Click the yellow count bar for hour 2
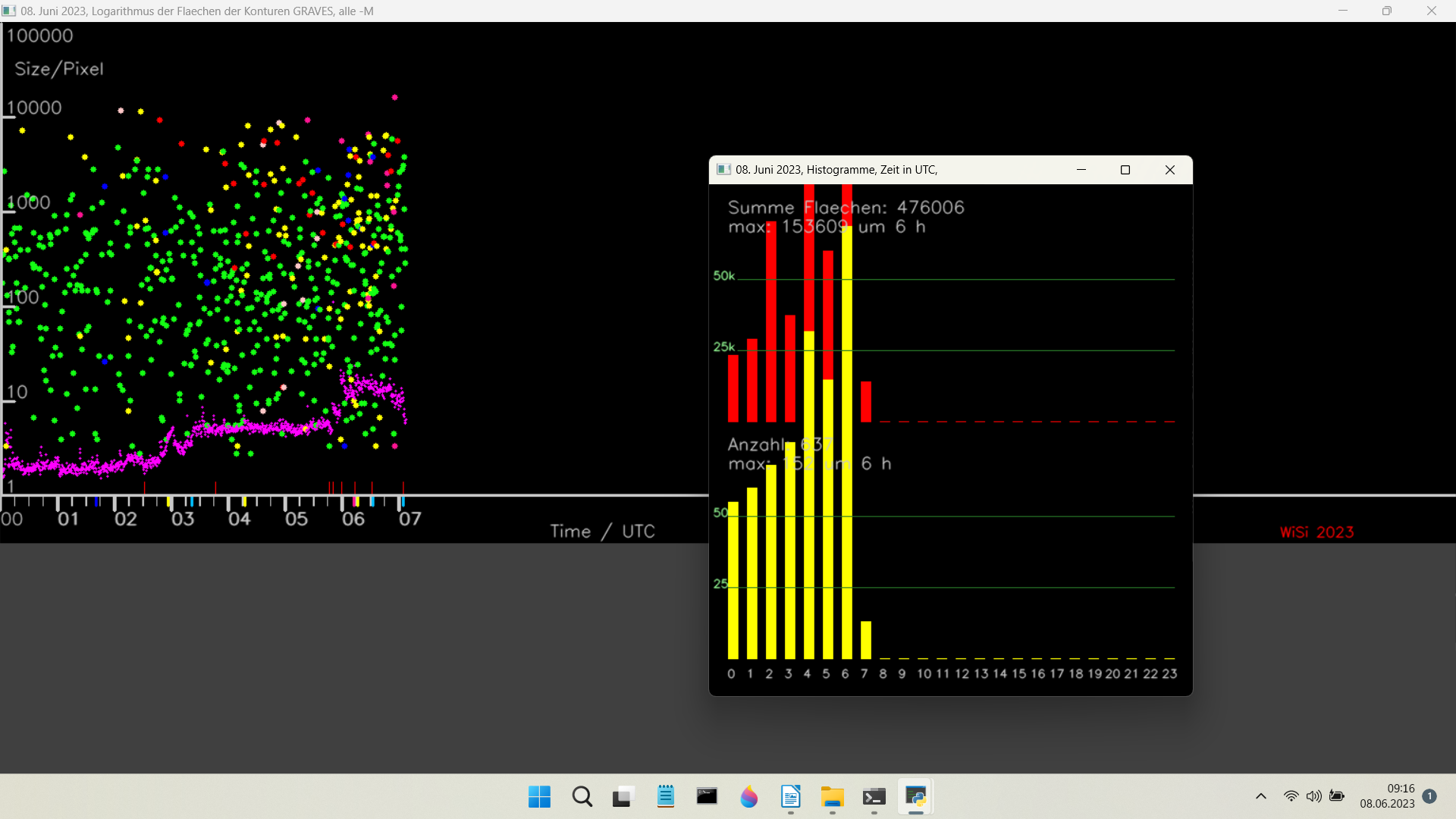The height and width of the screenshot is (819, 1456). coord(771,562)
